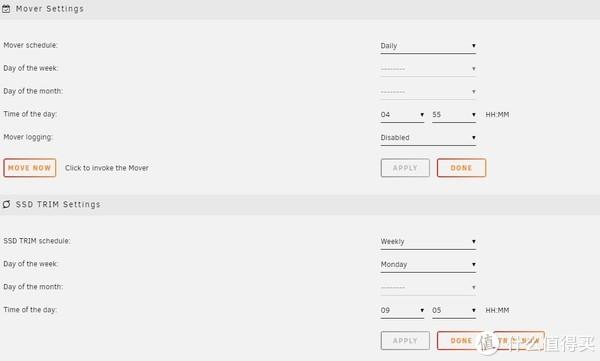The height and width of the screenshot is (361, 600).
Task: Open SSD TRIM hour dropdown showing 09
Action: (x=402, y=310)
